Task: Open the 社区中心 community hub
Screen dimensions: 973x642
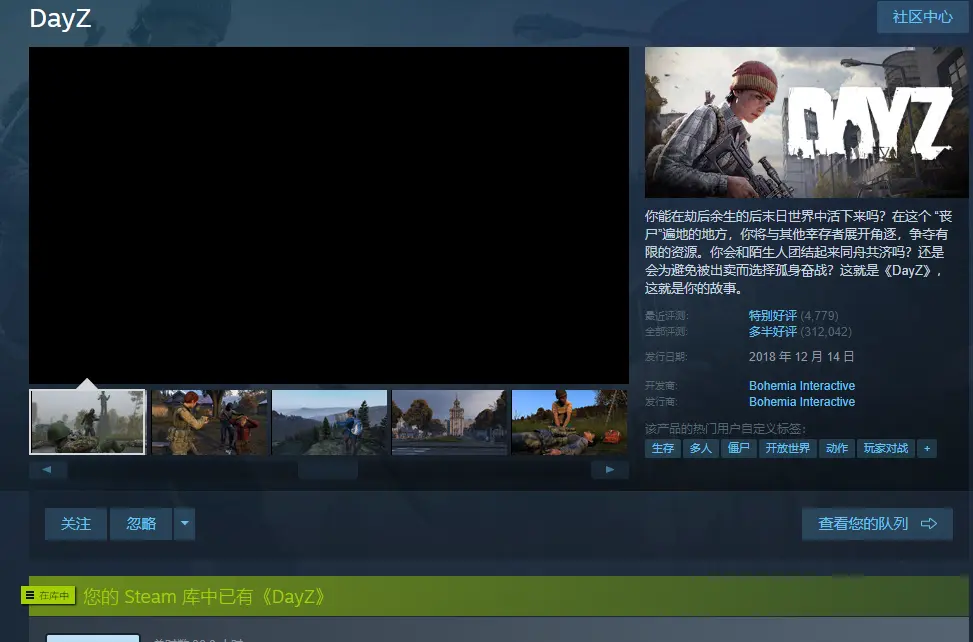Action: pos(922,17)
